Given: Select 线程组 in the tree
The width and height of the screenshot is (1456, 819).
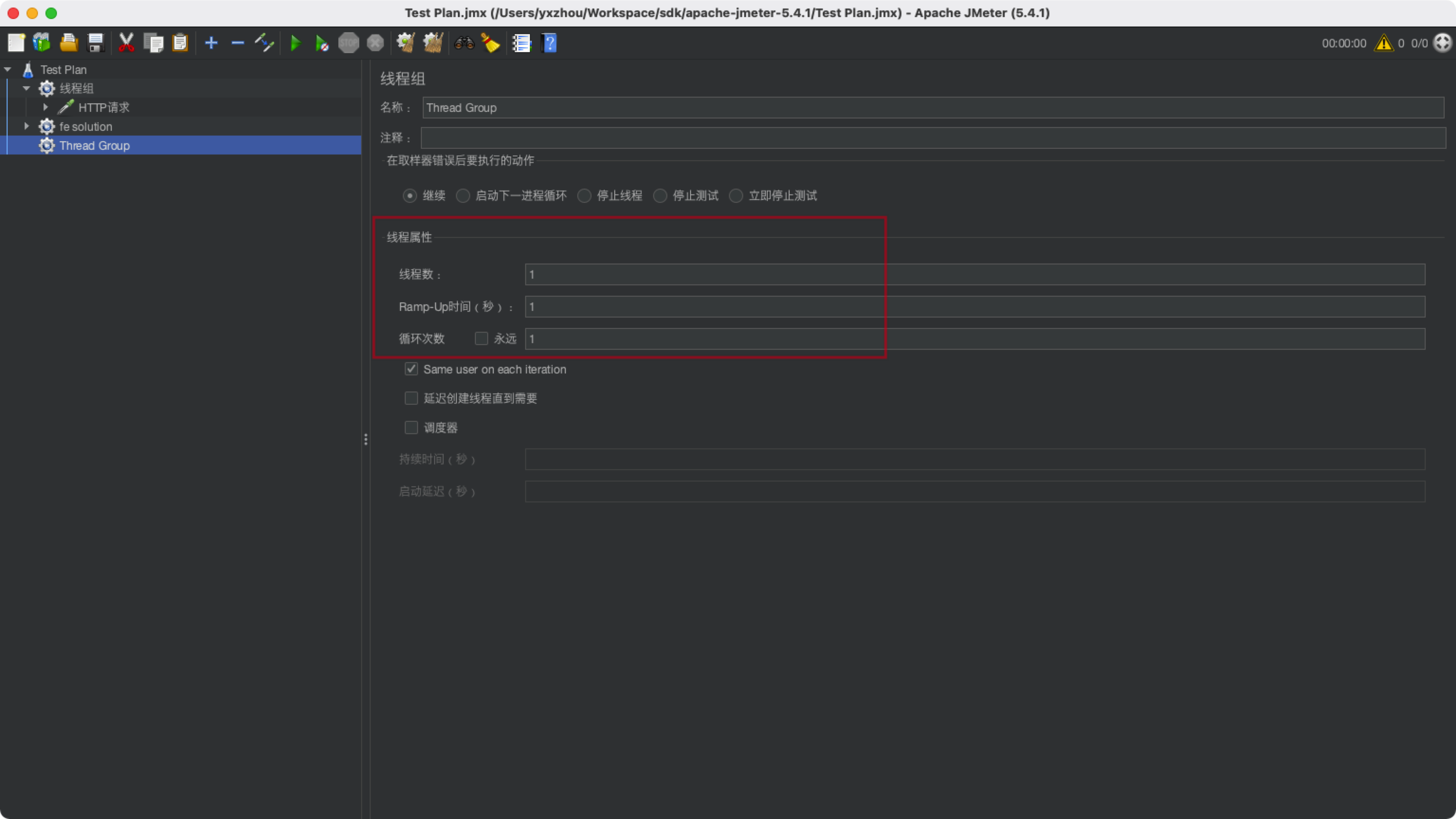Looking at the screenshot, I should coord(76,88).
